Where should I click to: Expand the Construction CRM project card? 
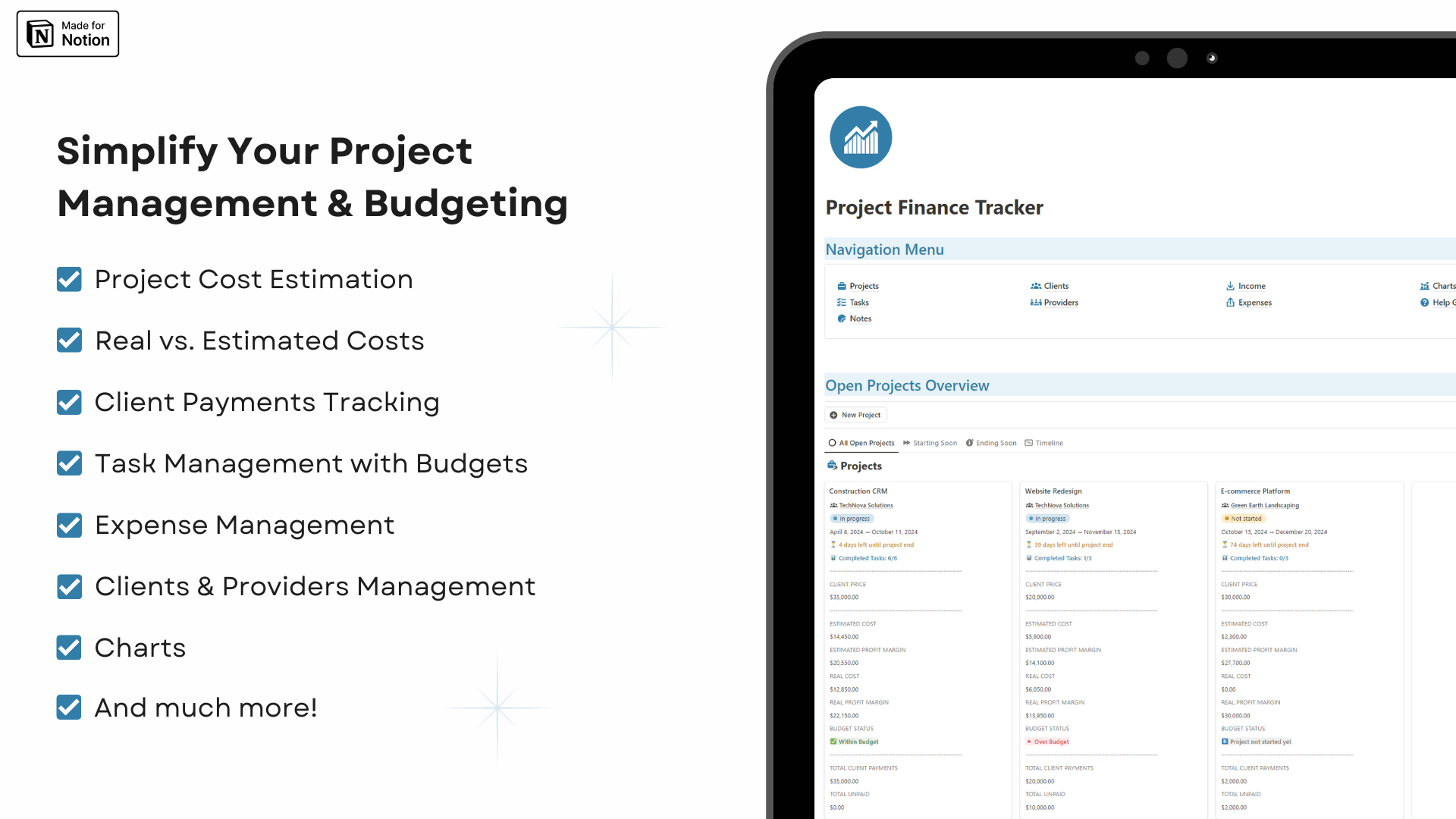pos(856,490)
